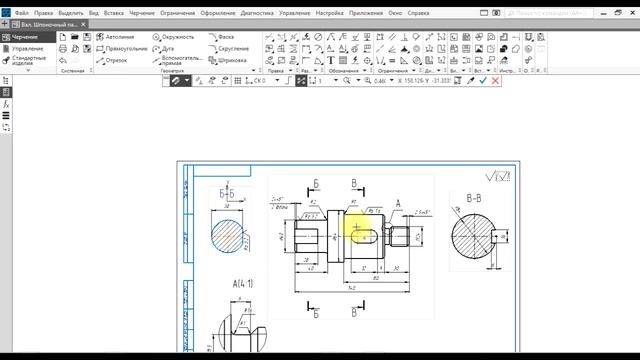Image resolution: width=640 pixels, height=360 pixels.
Task: Insert a table in Обозначения panel
Action: pos(343,60)
